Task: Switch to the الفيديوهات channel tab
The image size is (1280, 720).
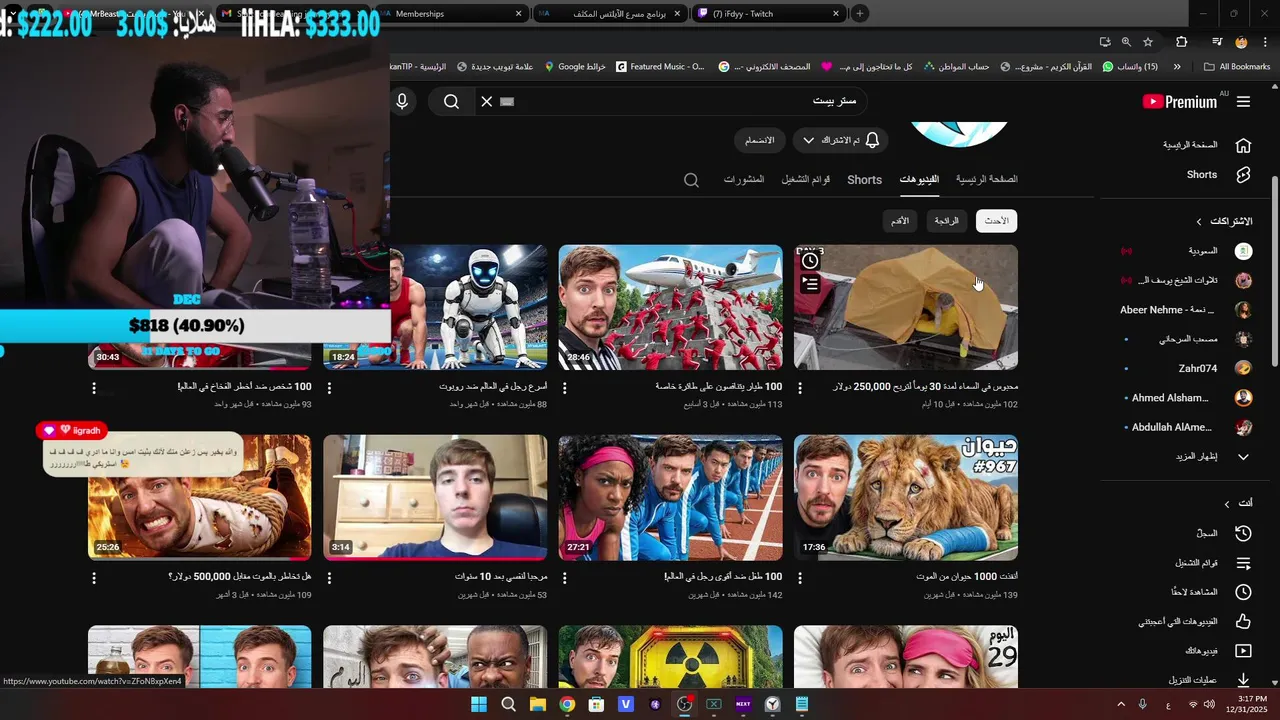Action: click(919, 179)
